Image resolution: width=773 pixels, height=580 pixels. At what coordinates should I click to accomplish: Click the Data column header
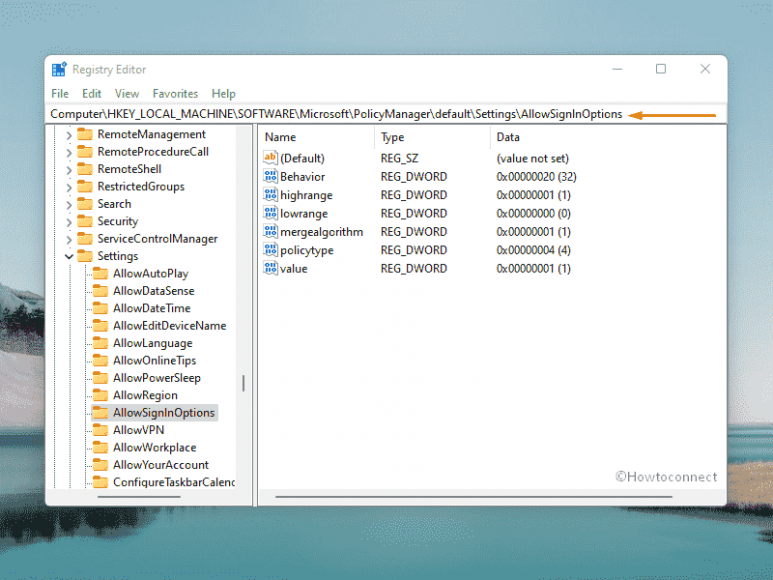coord(508,137)
